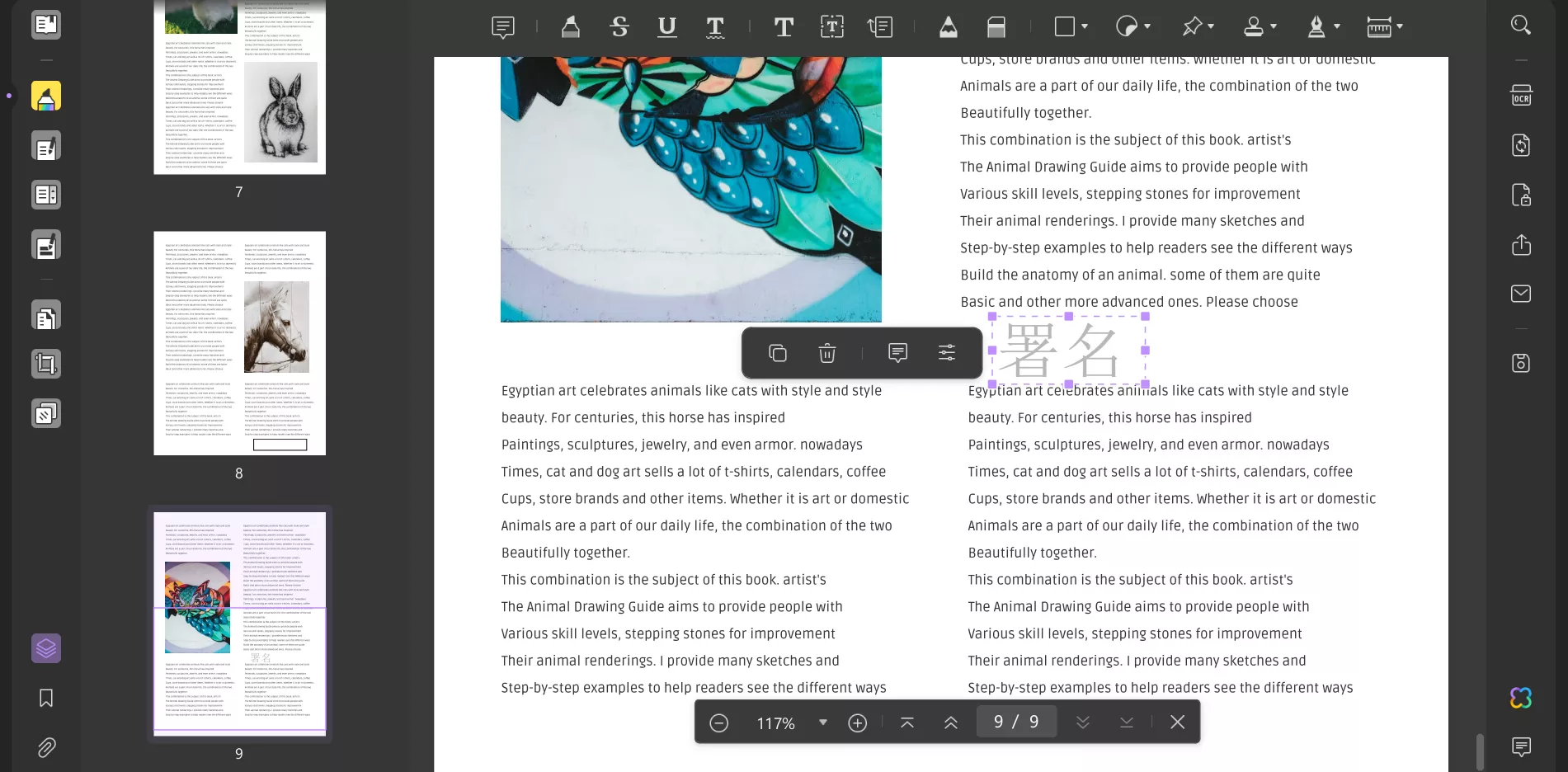Click the document vertical scrollbar thumb
The height and width of the screenshot is (772, 1568).
[1480, 751]
